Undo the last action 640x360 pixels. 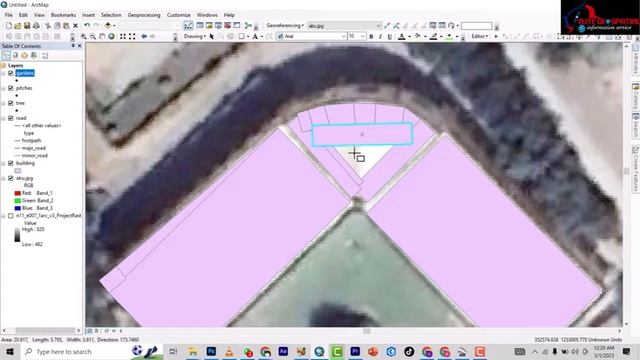tap(87, 26)
